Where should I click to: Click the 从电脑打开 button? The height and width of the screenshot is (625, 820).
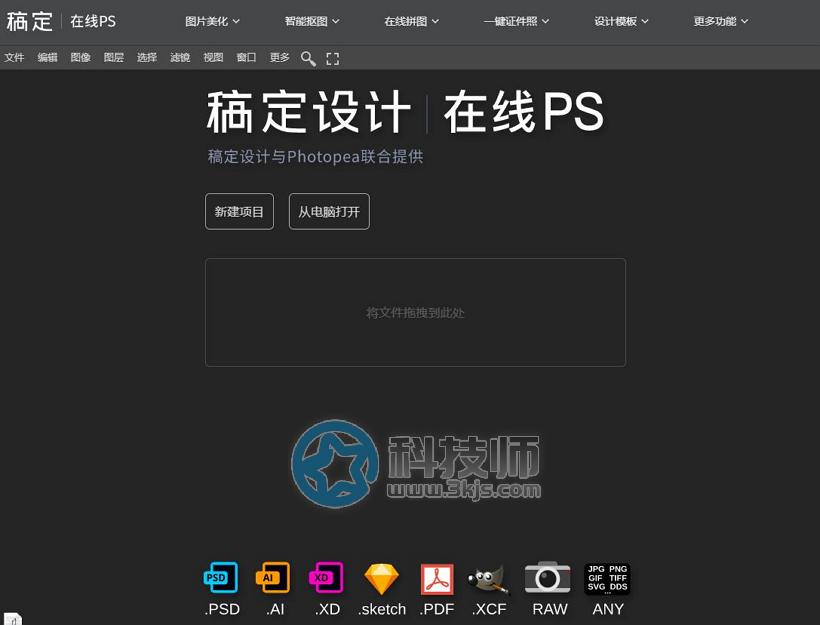(329, 211)
